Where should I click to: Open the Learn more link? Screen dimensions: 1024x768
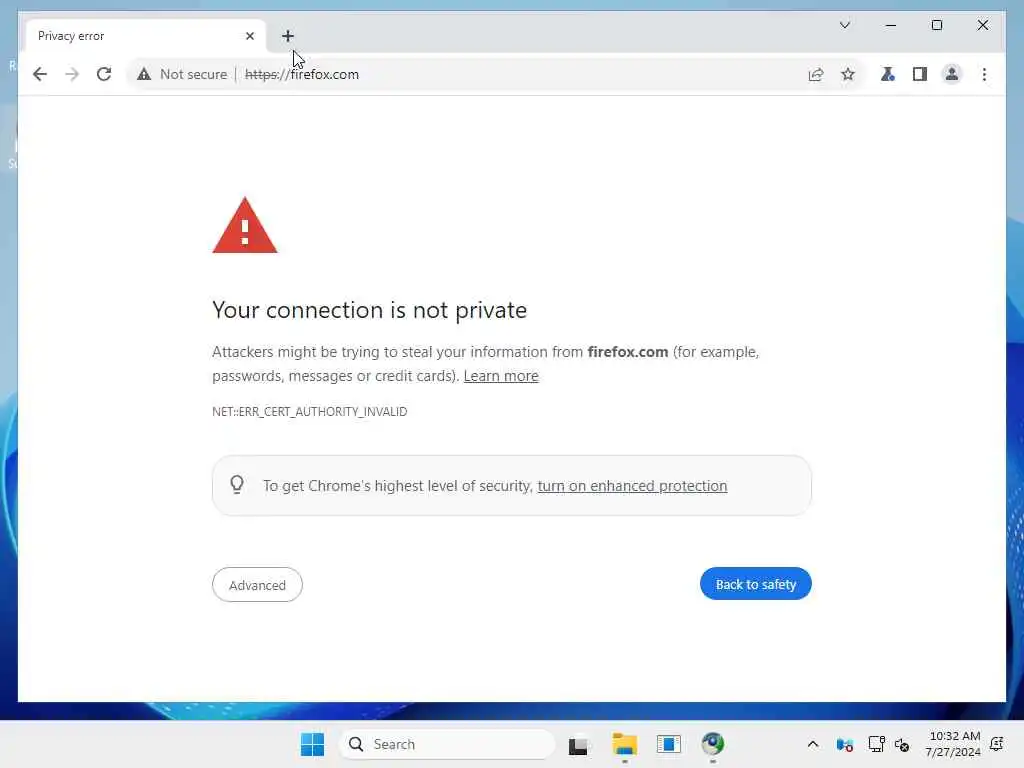coord(501,376)
